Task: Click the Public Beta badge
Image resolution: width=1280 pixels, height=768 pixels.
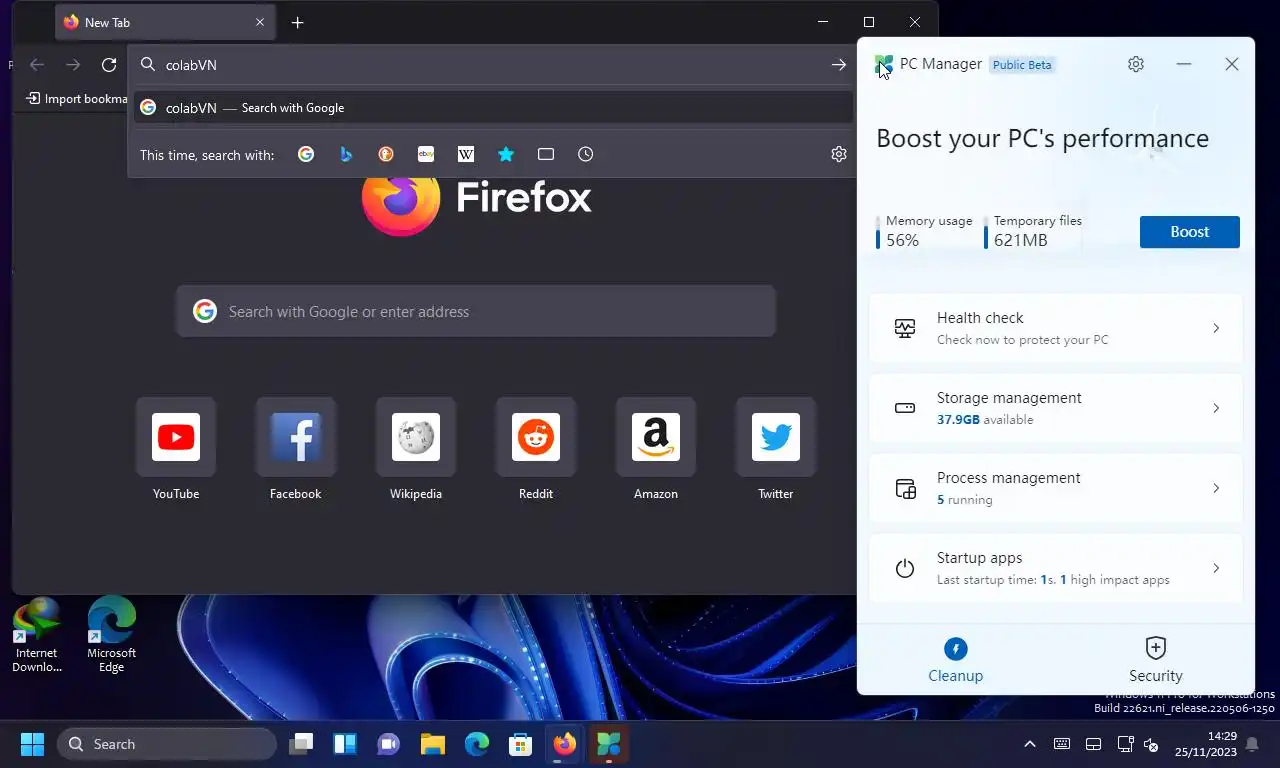Action: pyautogui.click(x=1022, y=65)
